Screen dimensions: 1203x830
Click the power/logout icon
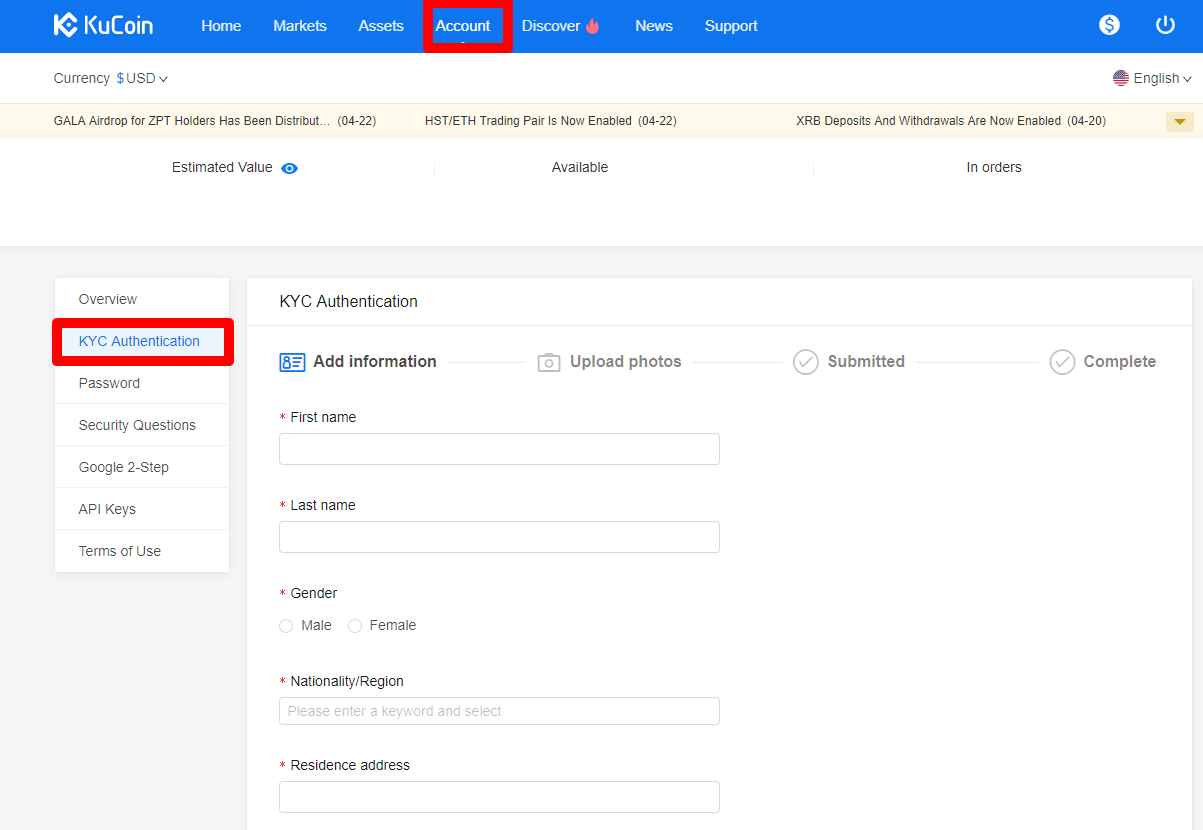[1165, 25]
